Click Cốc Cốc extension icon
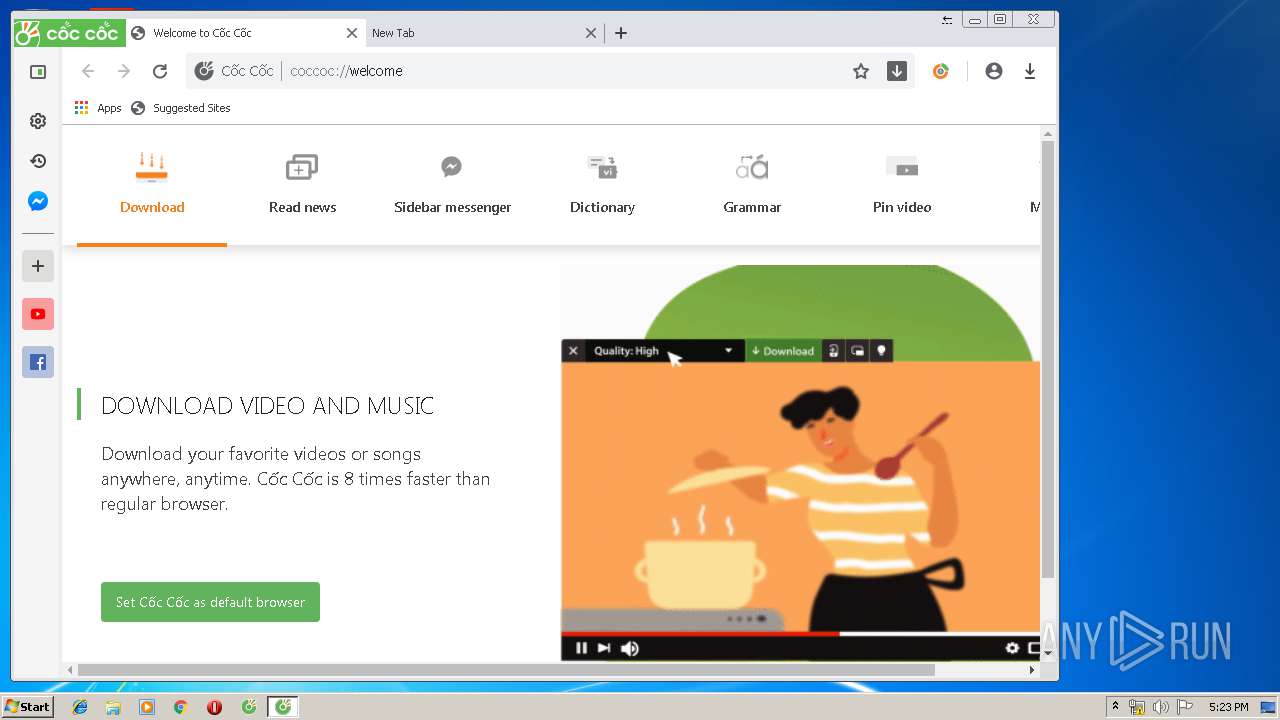This screenshot has width=1280, height=720. click(941, 71)
